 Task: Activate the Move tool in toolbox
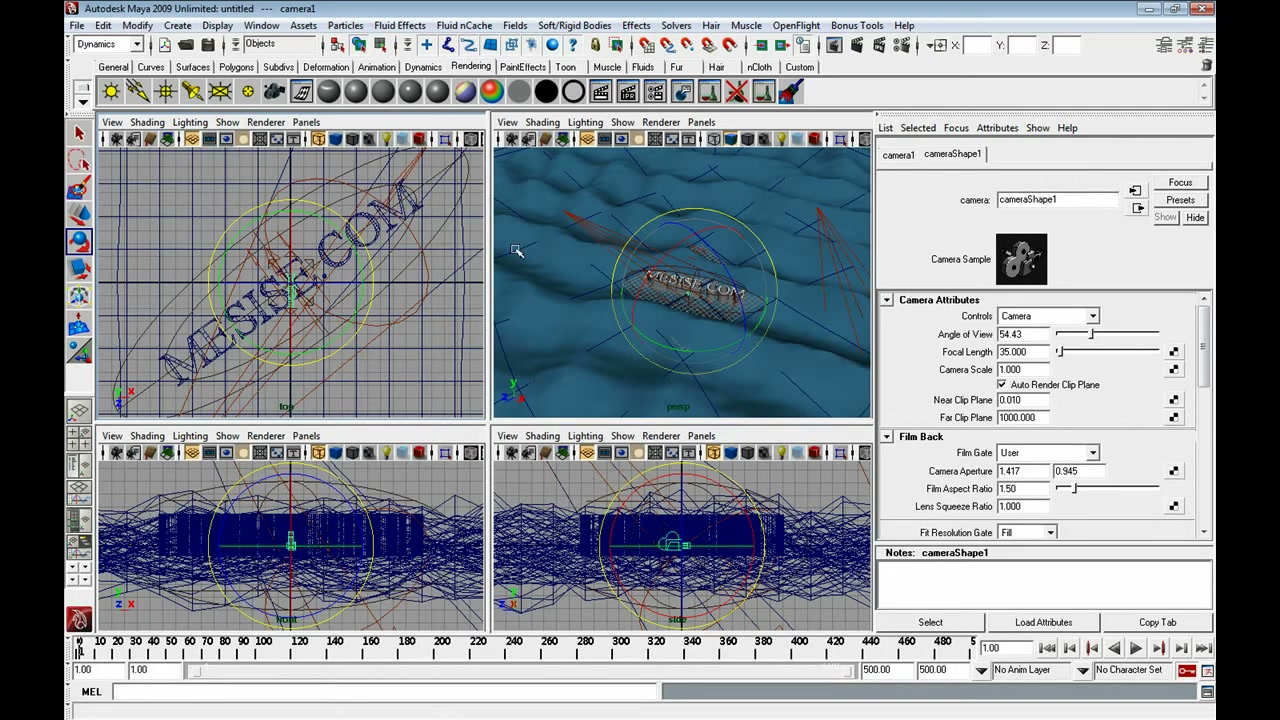[x=79, y=214]
